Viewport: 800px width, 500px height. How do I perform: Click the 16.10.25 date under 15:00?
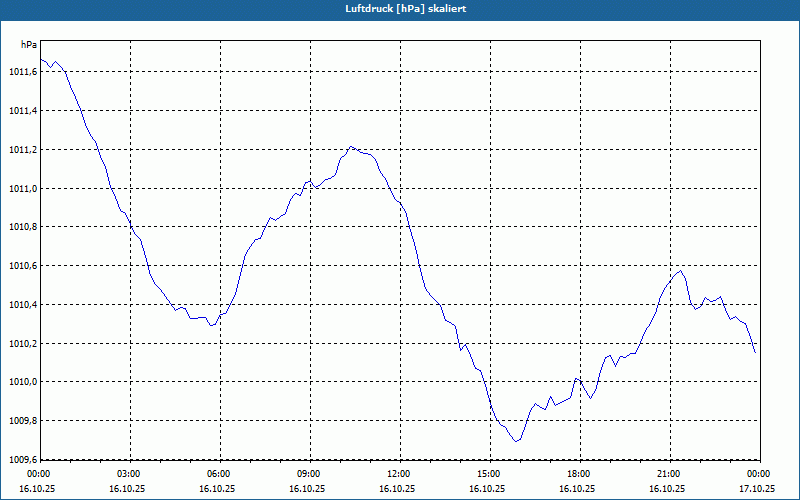coord(487,488)
